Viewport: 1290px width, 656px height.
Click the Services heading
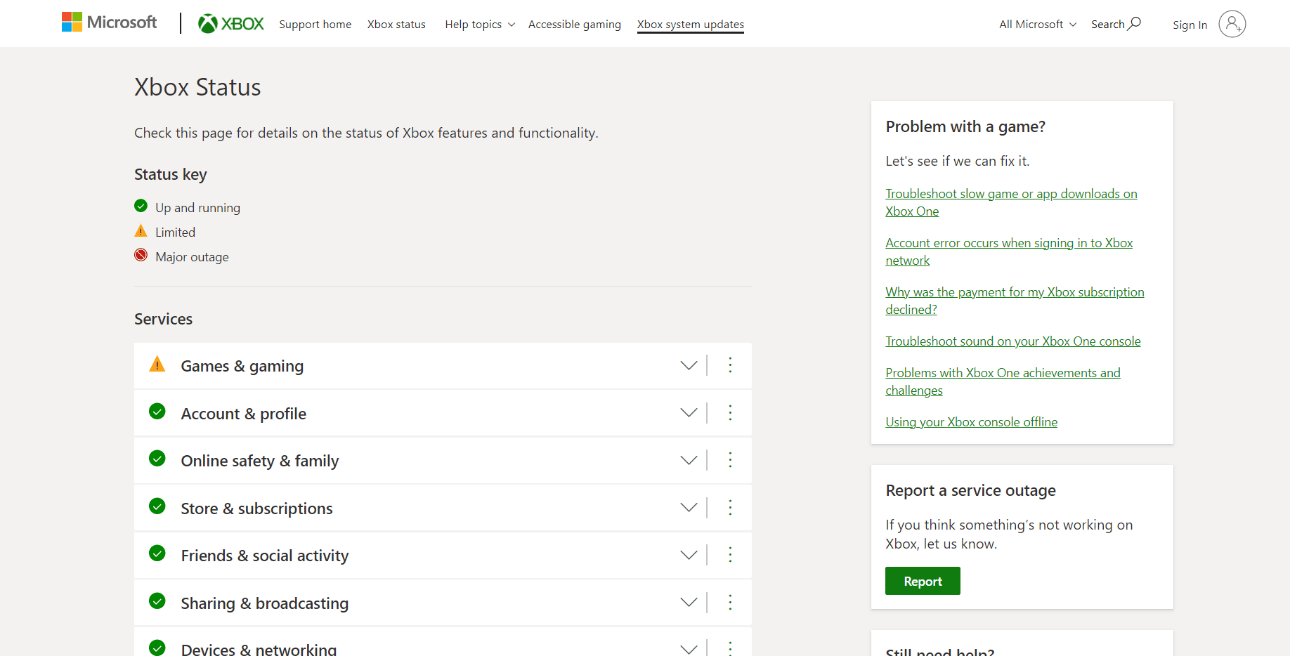pos(164,319)
